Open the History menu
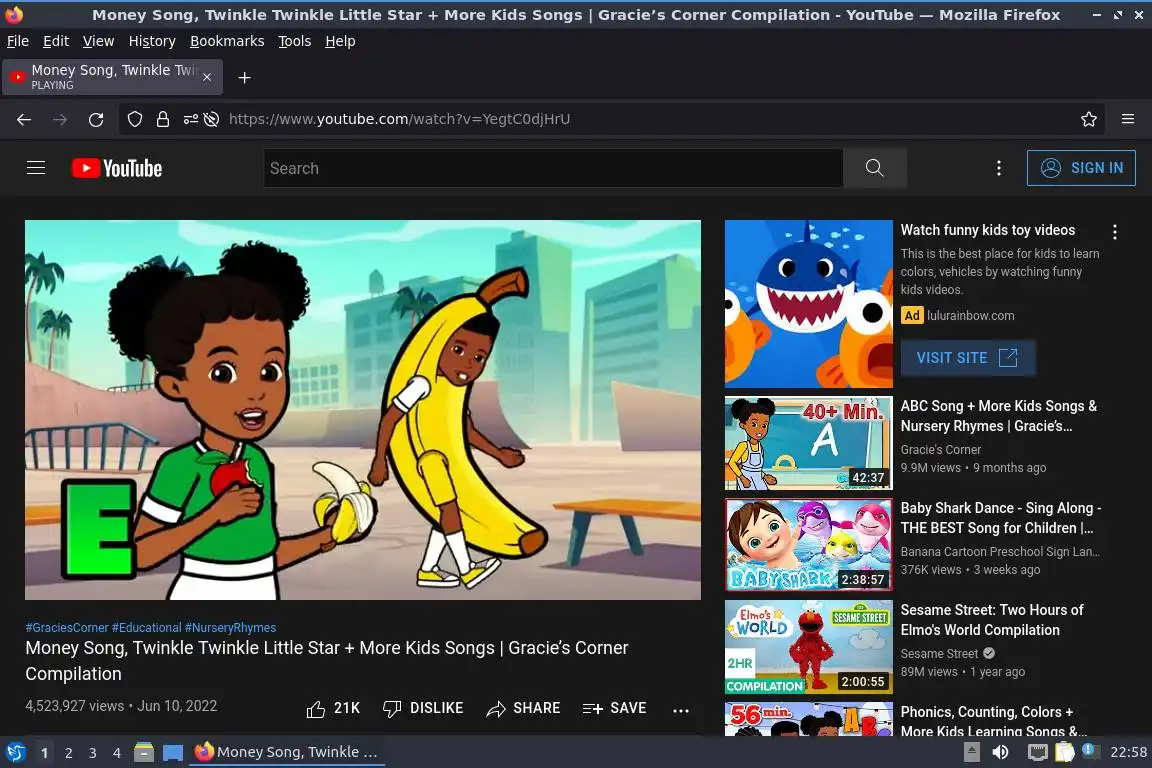The image size is (1152, 768). coord(152,41)
